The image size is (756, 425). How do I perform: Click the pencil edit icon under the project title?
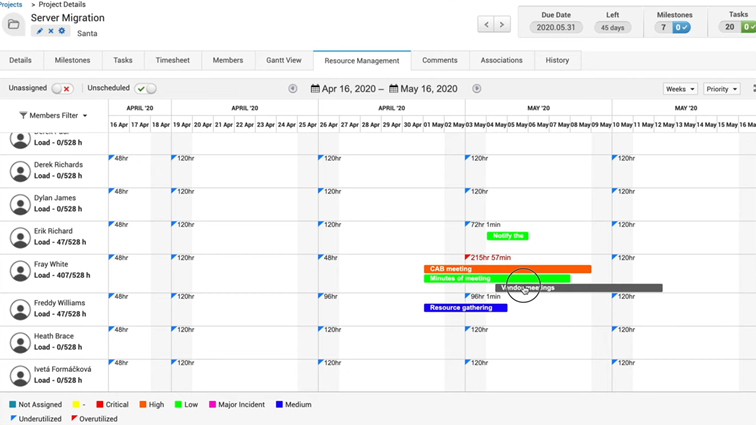(41, 32)
